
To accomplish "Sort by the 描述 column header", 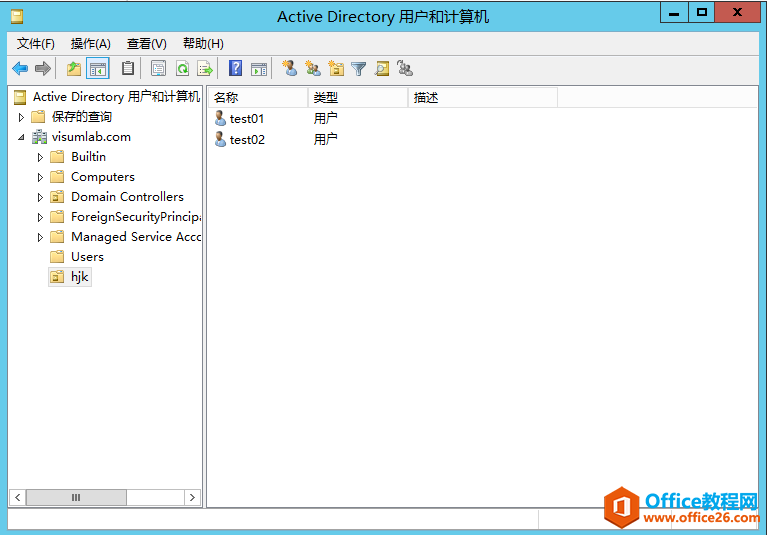I will [482, 97].
